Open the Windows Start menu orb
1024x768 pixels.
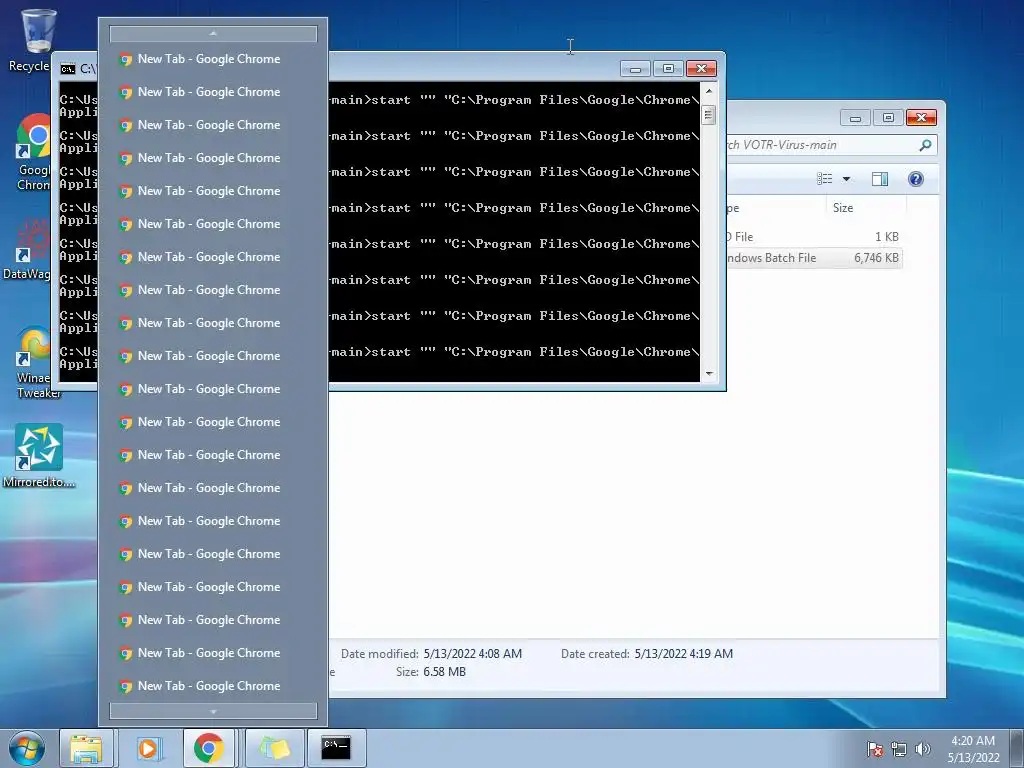click(26, 748)
